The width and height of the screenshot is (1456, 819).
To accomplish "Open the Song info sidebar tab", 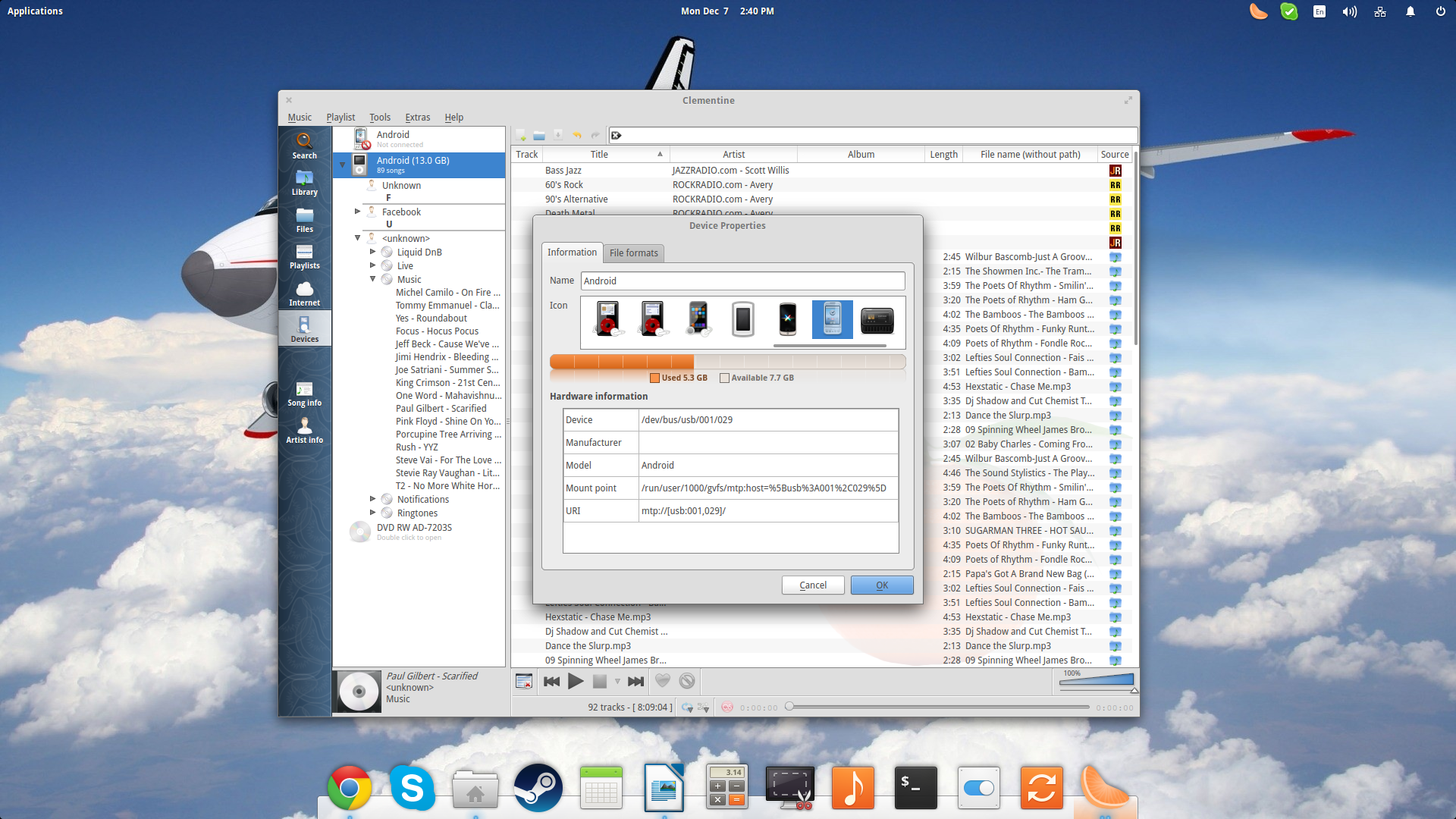I will click(304, 394).
